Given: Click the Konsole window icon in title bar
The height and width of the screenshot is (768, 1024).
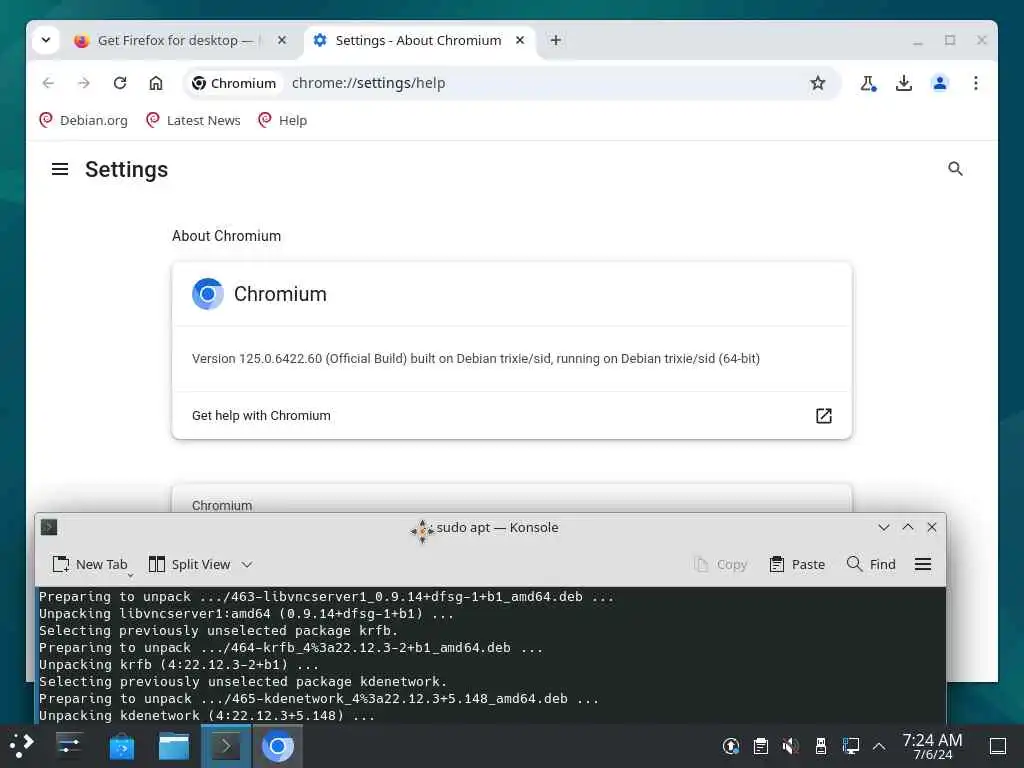Looking at the screenshot, I should coord(49,527).
